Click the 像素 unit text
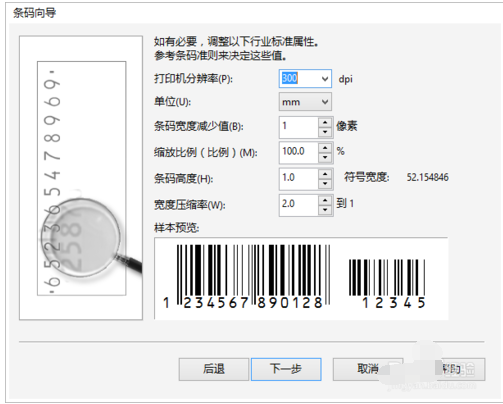The width and height of the screenshot is (503, 404). click(x=347, y=126)
